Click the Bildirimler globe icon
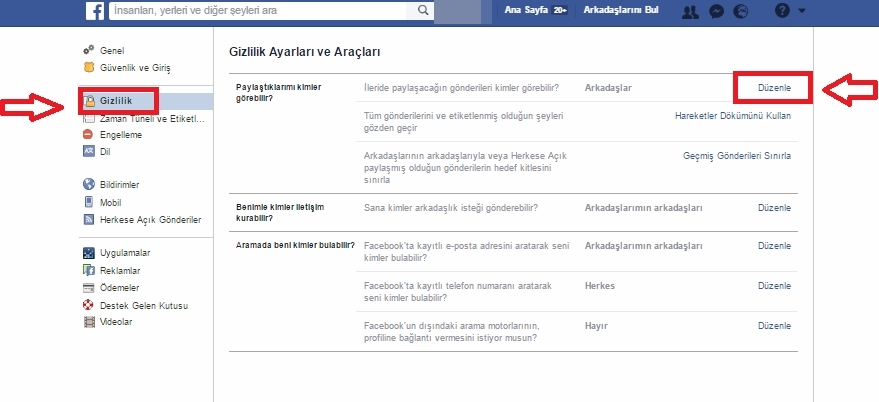The width and height of the screenshot is (879, 402). tap(89, 184)
